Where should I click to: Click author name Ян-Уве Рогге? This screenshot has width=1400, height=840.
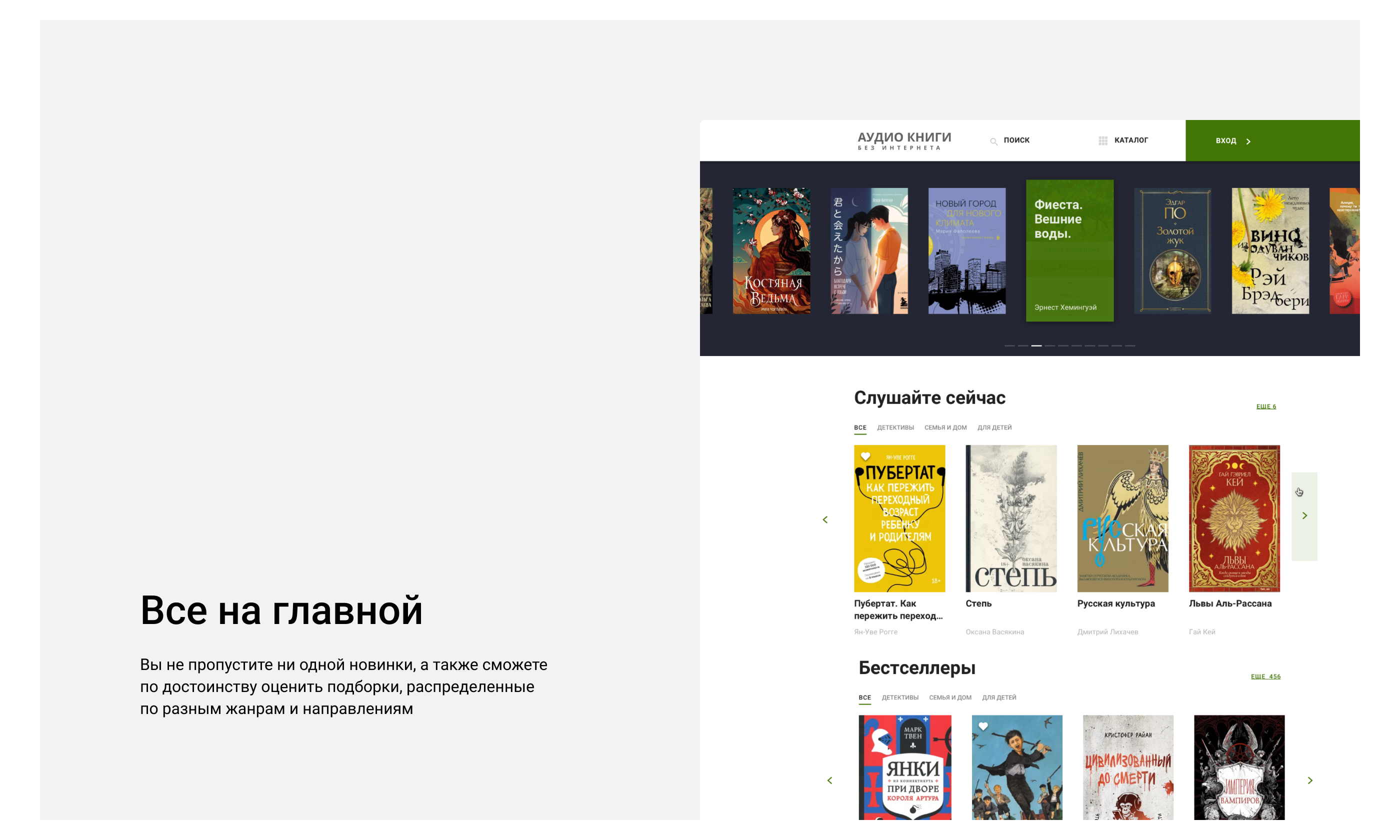point(875,631)
